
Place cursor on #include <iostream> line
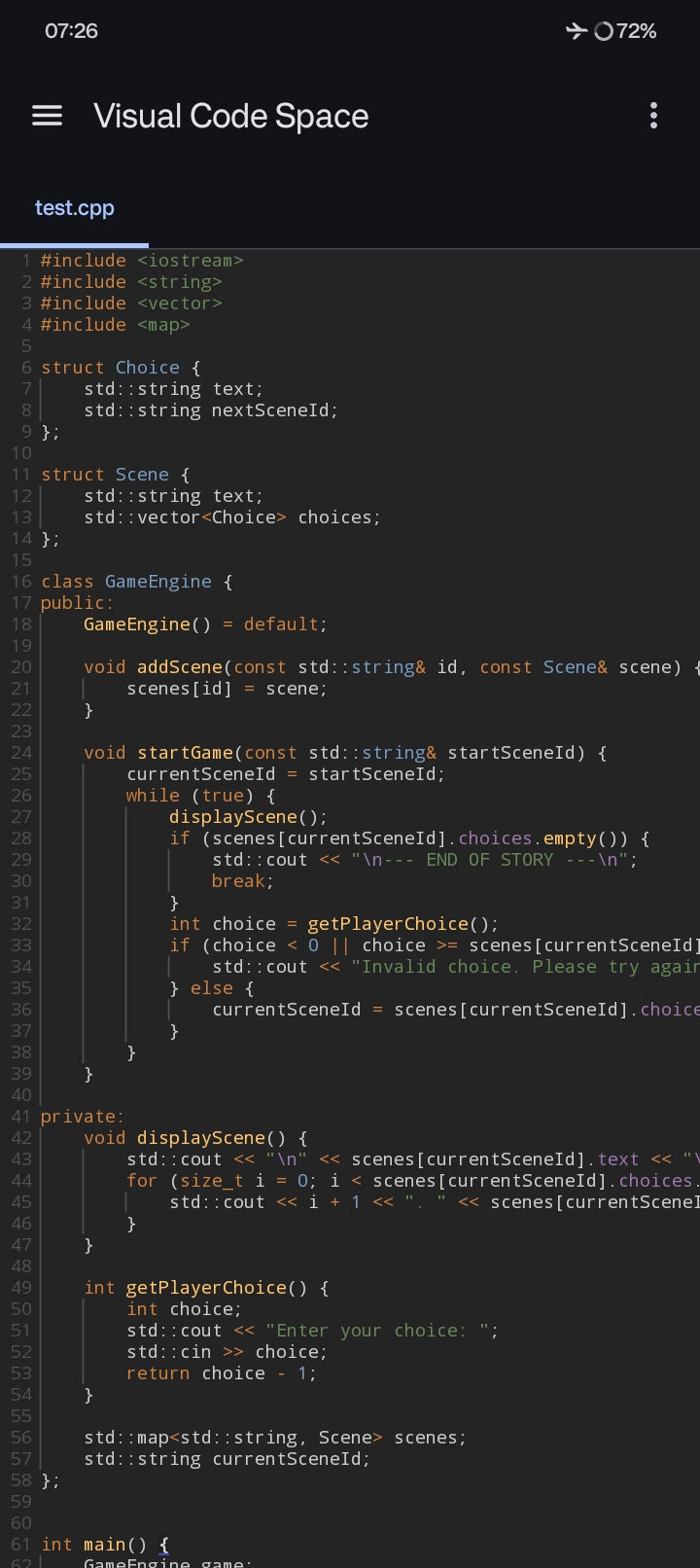pos(141,261)
